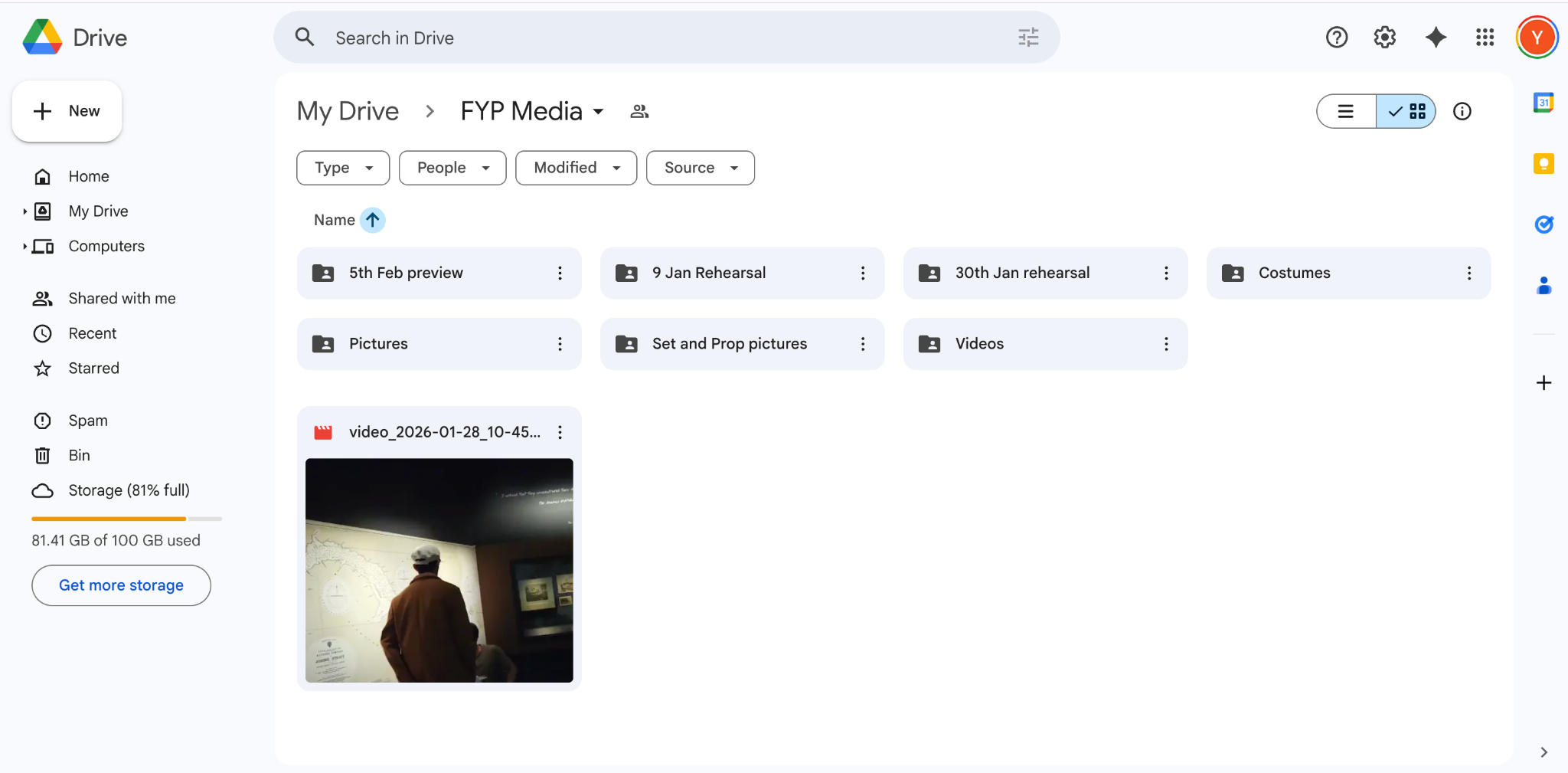
Task: Select the grid layout view
Action: coord(1406,112)
